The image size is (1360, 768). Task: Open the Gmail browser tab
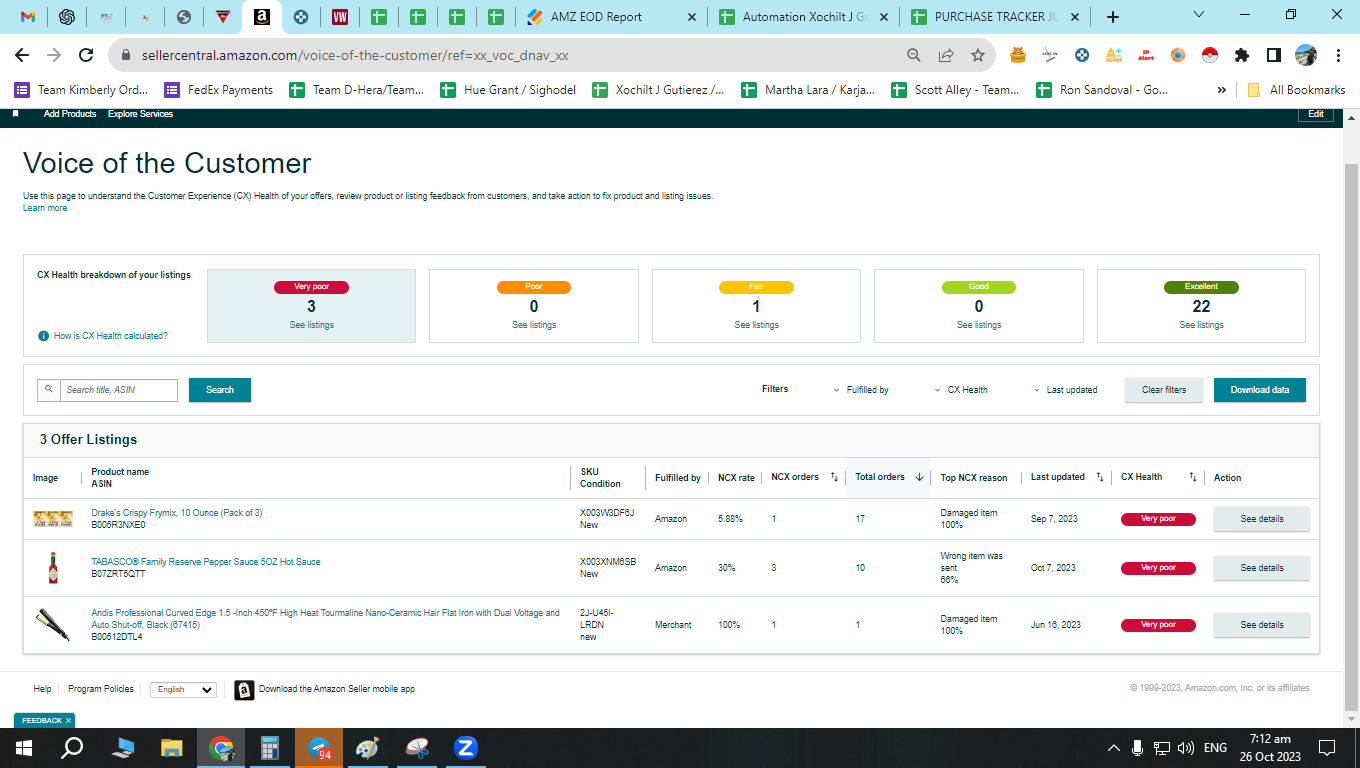pyautogui.click(x=28, y=17)
